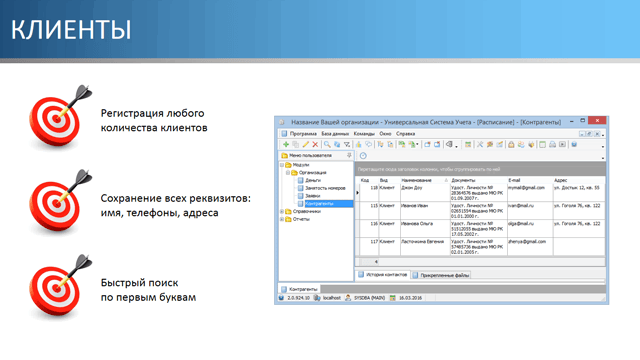The height and width of the screenshot is (360, 640).
Task: Click the clock icon above the grid
Action: (x=363, y=156)
